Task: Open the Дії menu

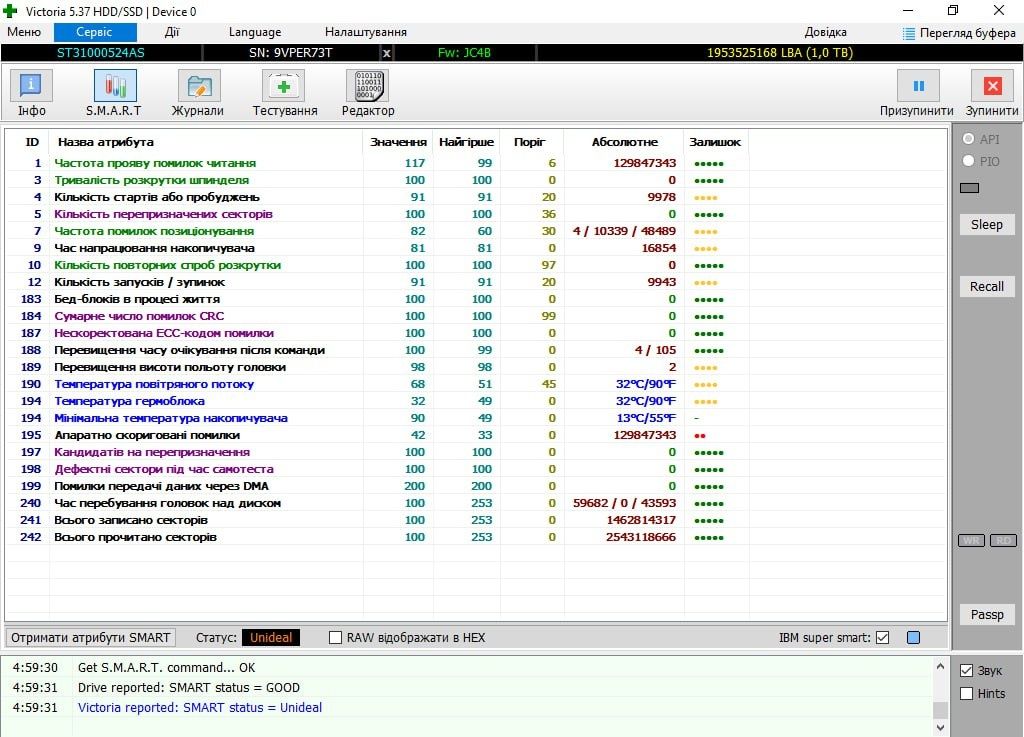Action: [x=172, y=32]
